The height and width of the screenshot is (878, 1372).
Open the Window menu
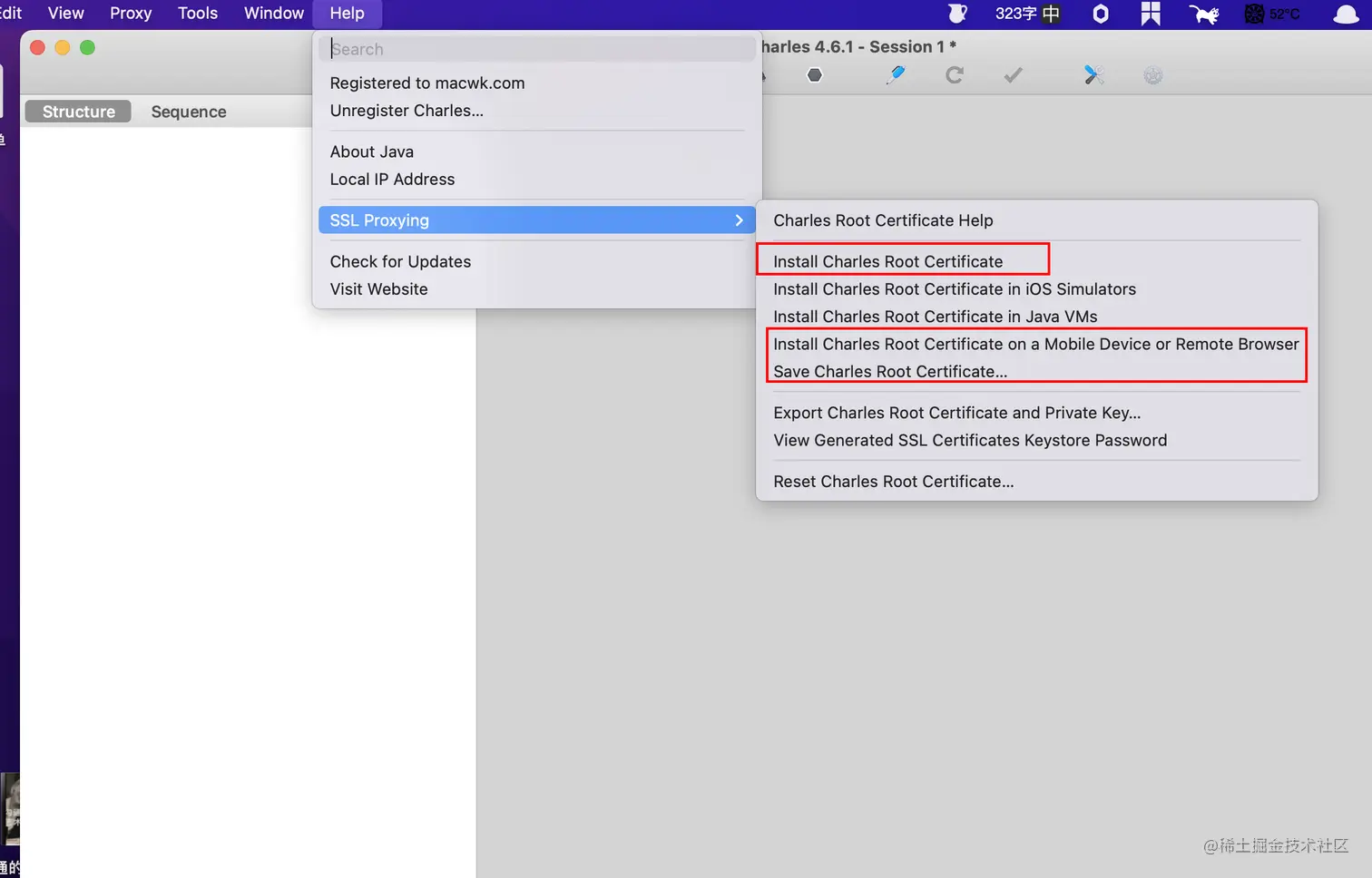[274, 14]
